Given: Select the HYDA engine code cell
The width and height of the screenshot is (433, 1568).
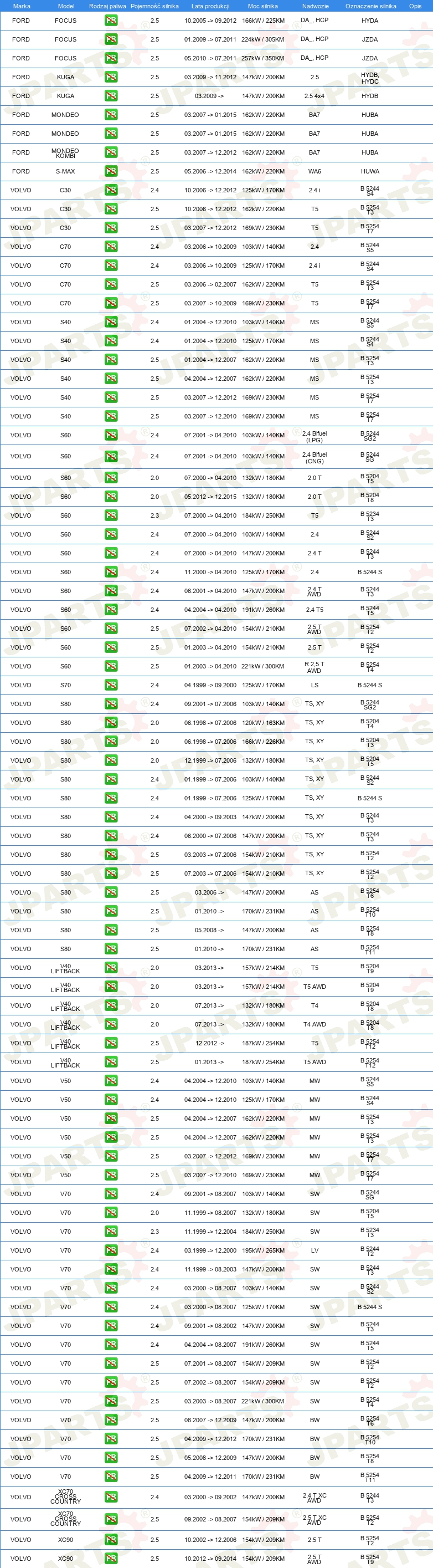Looking at the screenshot, I should [x=370, y=21].
